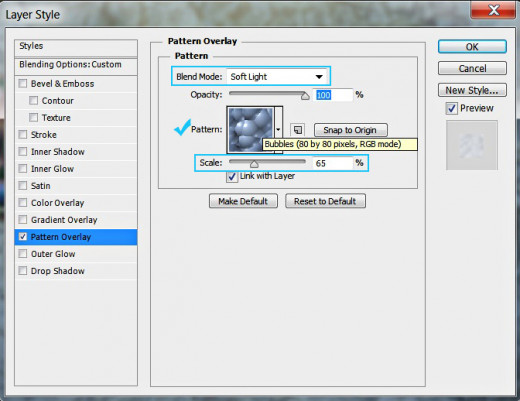Open the Blend Mode Soft Light dropdown
The height and width of the screenshot is (401, 520).
point(277,77)
